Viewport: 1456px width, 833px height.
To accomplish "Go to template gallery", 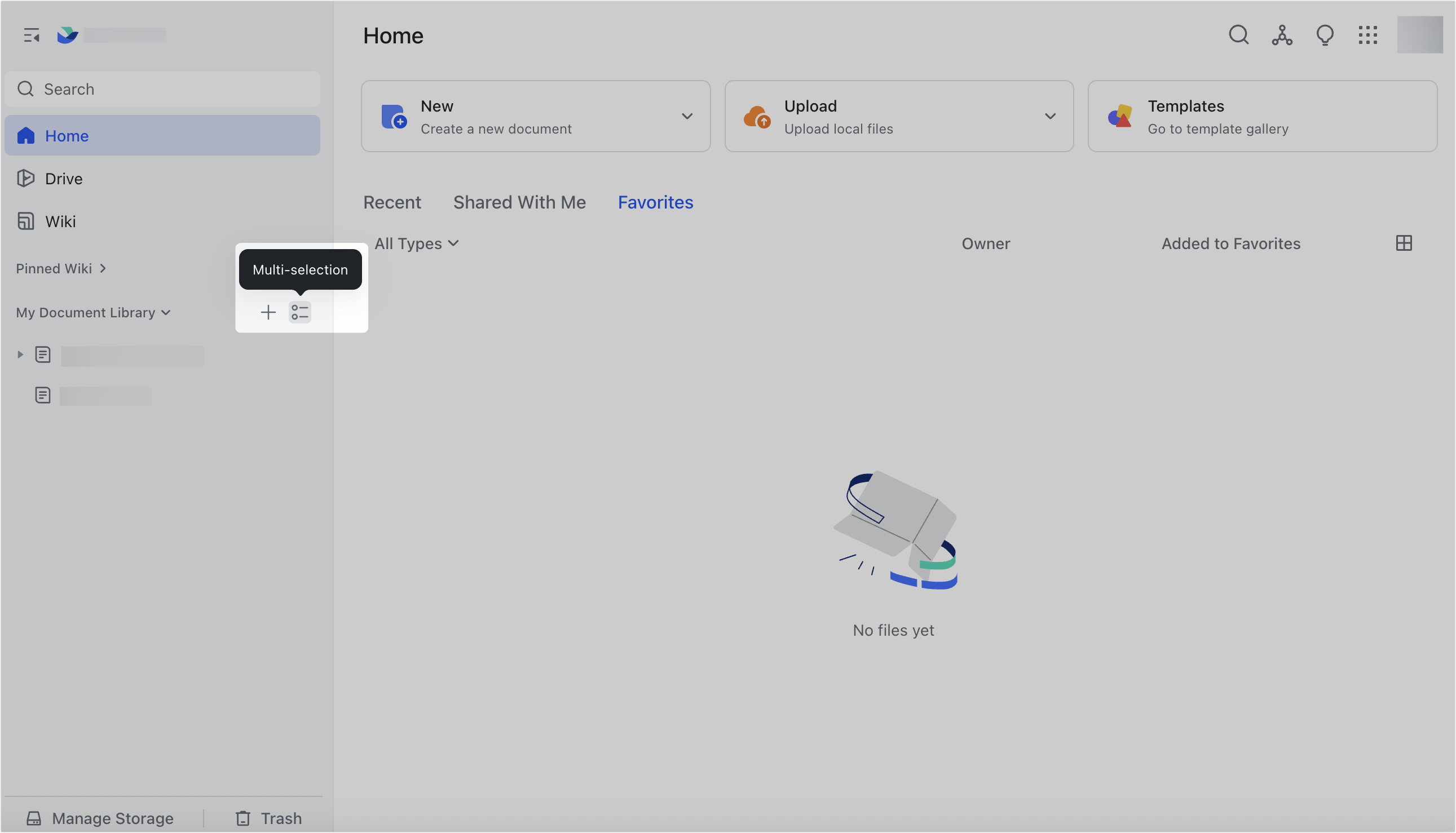I will click(x=1262, y=116).
